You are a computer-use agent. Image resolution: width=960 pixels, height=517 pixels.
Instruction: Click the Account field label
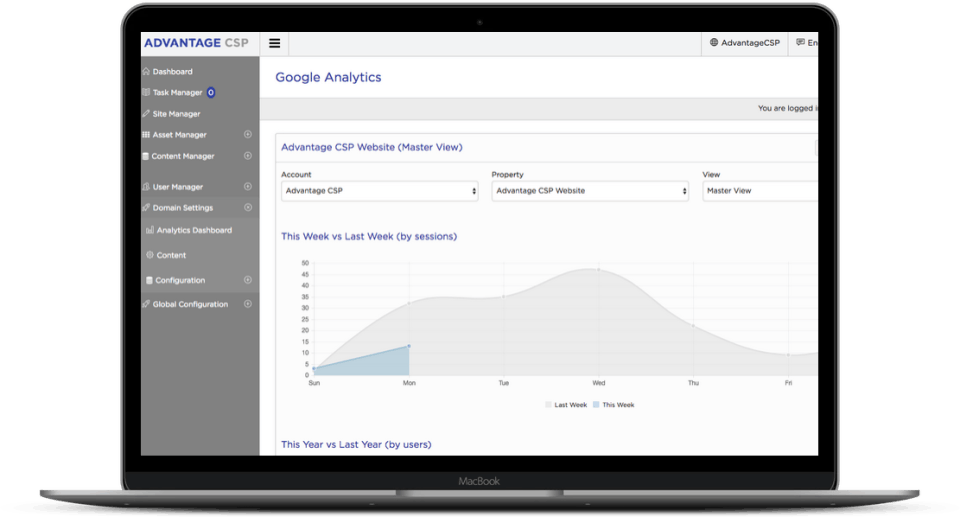(296, 175)
